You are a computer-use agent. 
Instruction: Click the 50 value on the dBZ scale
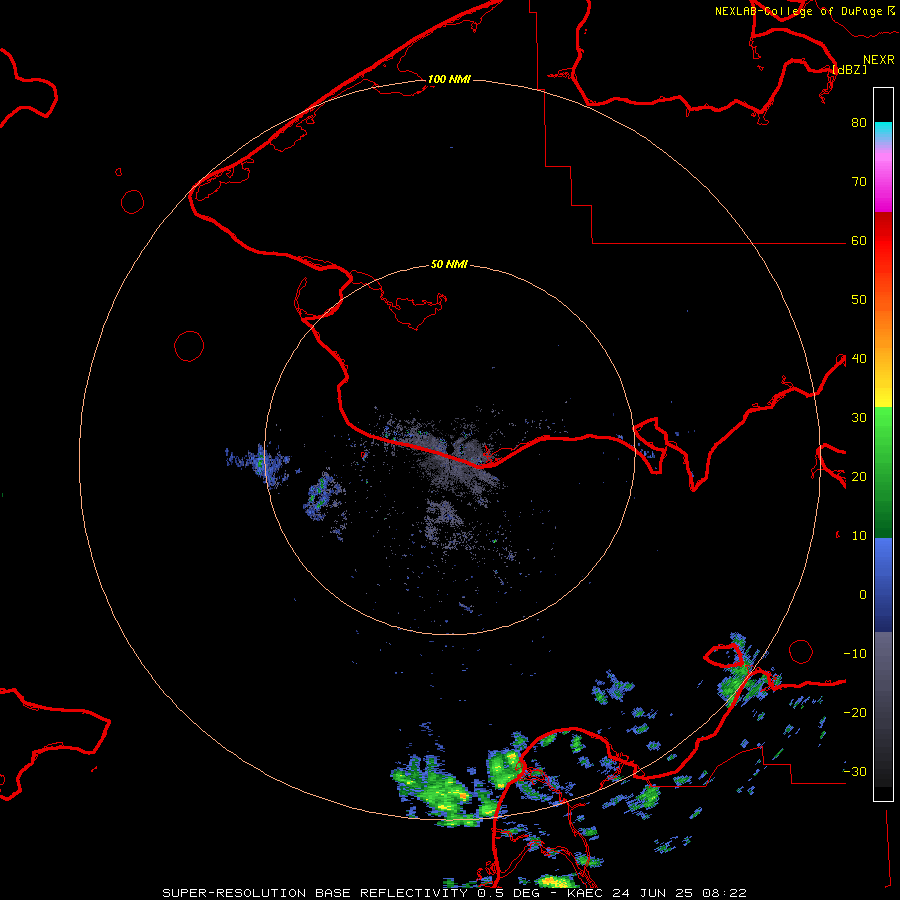tap(859, 300)
